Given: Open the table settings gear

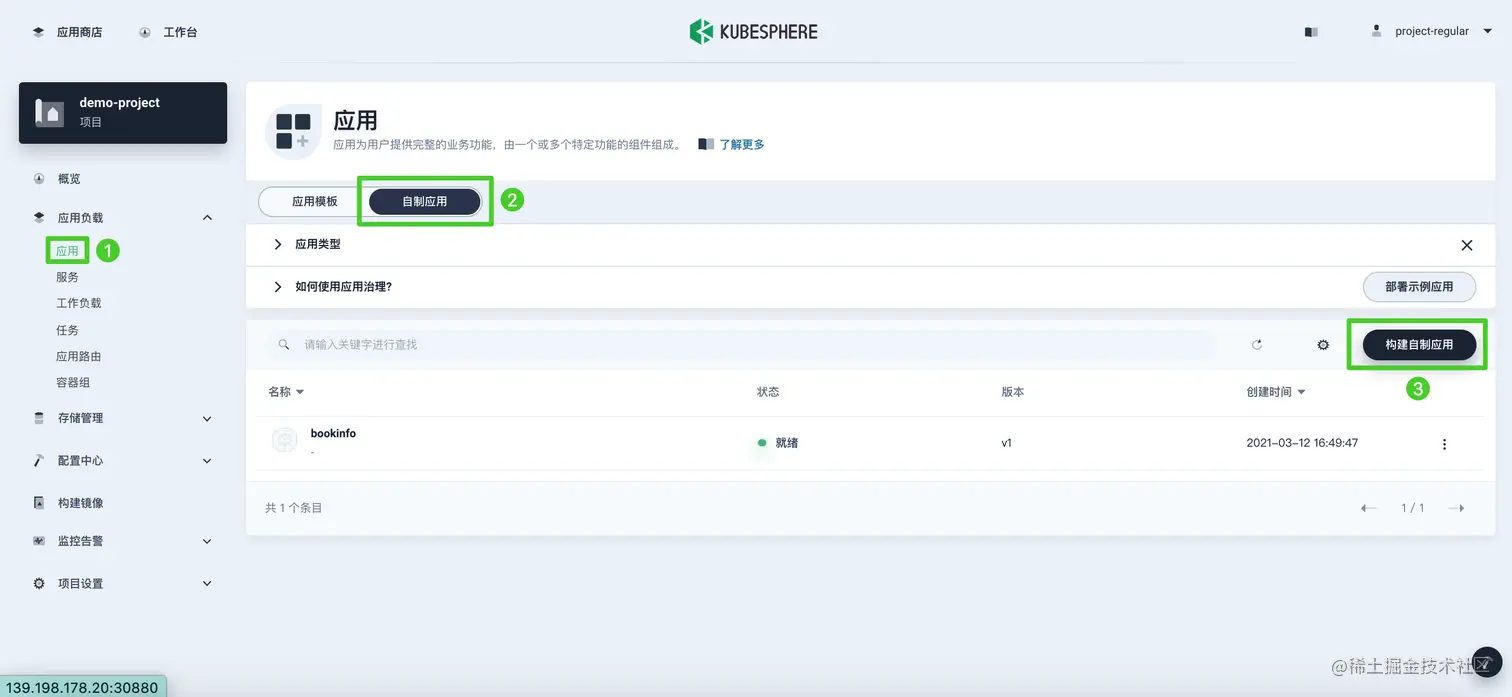Looking at the screenshot, I should pyautogui.click(x=1323, y=345).
